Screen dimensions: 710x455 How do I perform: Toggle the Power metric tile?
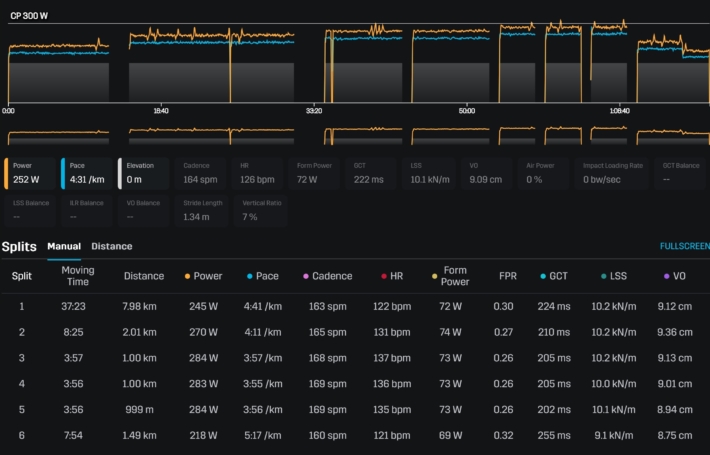pyautogui.click(x=30, y=173)
